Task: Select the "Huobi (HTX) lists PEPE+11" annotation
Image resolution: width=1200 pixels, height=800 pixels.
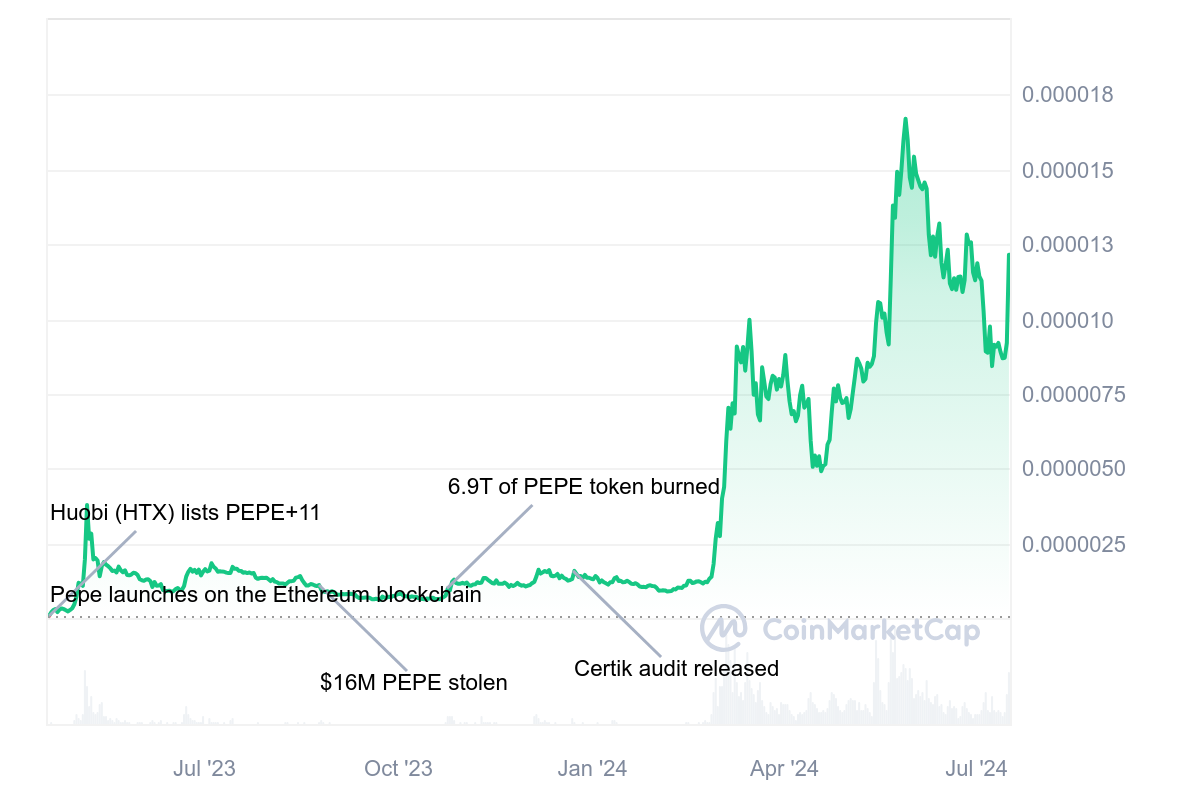Action: [x=185, y=513]
